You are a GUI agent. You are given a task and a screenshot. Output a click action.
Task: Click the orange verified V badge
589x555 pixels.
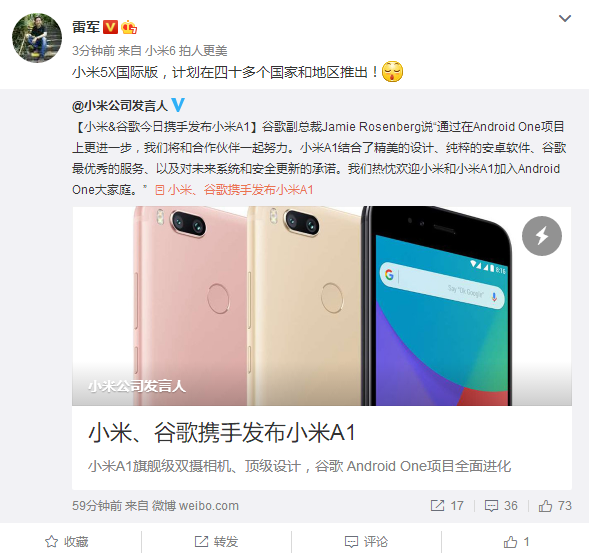110,27
